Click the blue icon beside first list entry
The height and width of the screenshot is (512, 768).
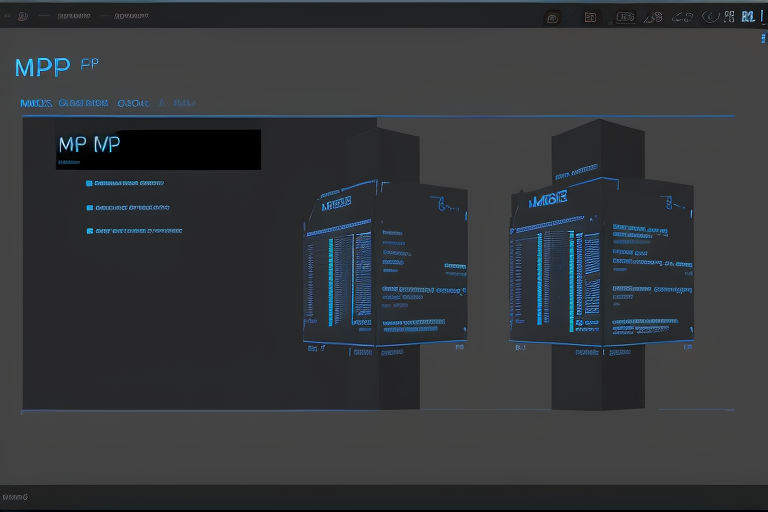[89, 184]
